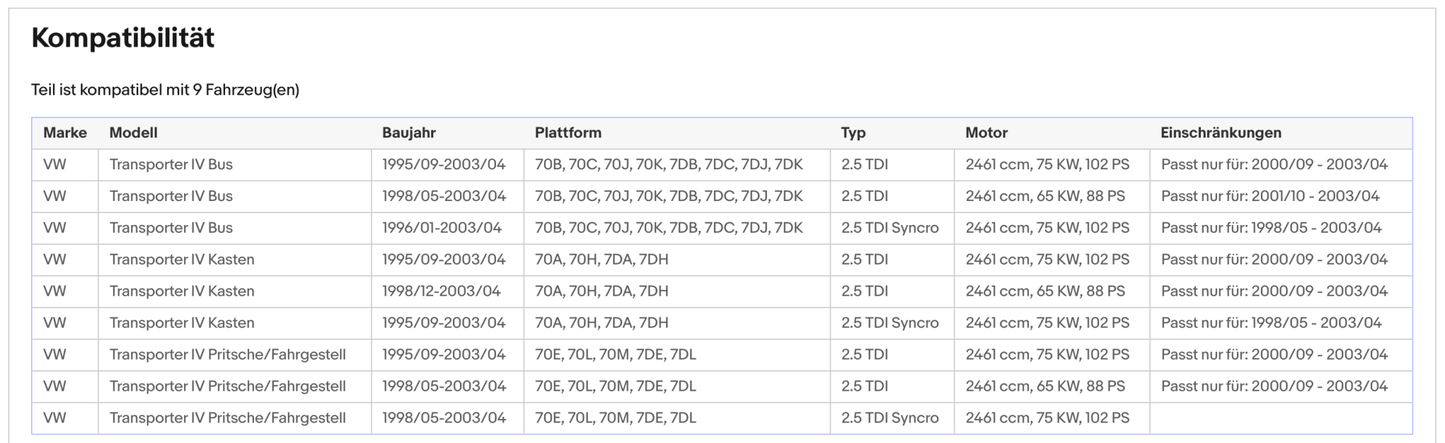Screen dimensions: 1445x443
Task: Click 2.5 TDI Syncro in the Transporter IV Bus row
Action: point(890,228)
